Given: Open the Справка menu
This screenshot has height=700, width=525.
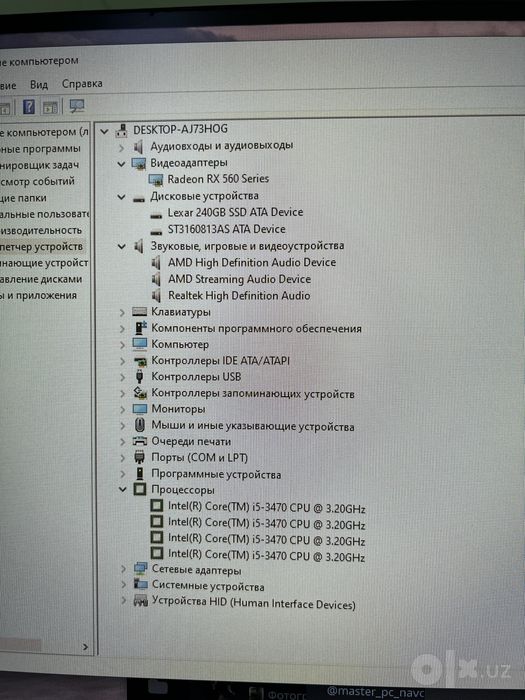Looking at the screenshot, I should tap(82, 83).
